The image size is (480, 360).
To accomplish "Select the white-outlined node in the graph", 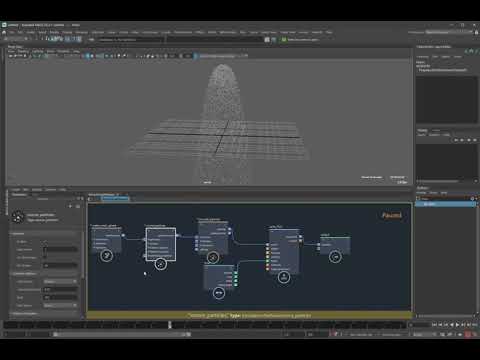I will pos(161,244).
